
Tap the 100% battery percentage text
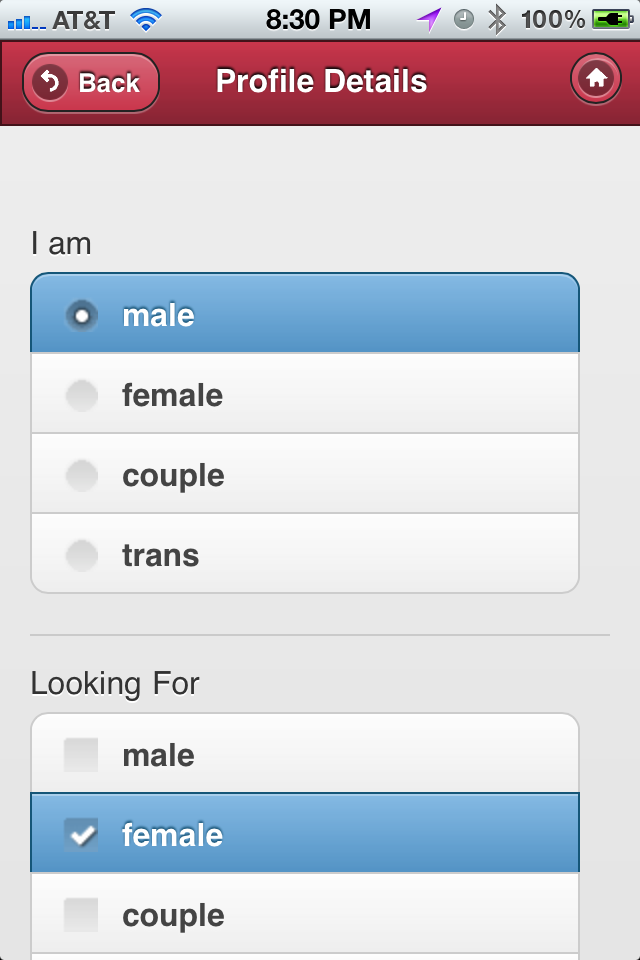[553, 19]
